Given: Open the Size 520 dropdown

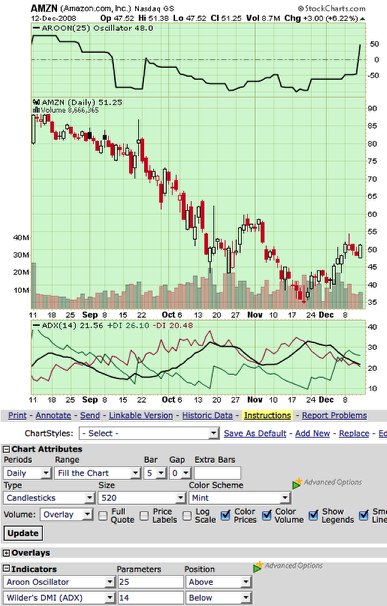Looking at the screenshot, I should coord(142,498).
